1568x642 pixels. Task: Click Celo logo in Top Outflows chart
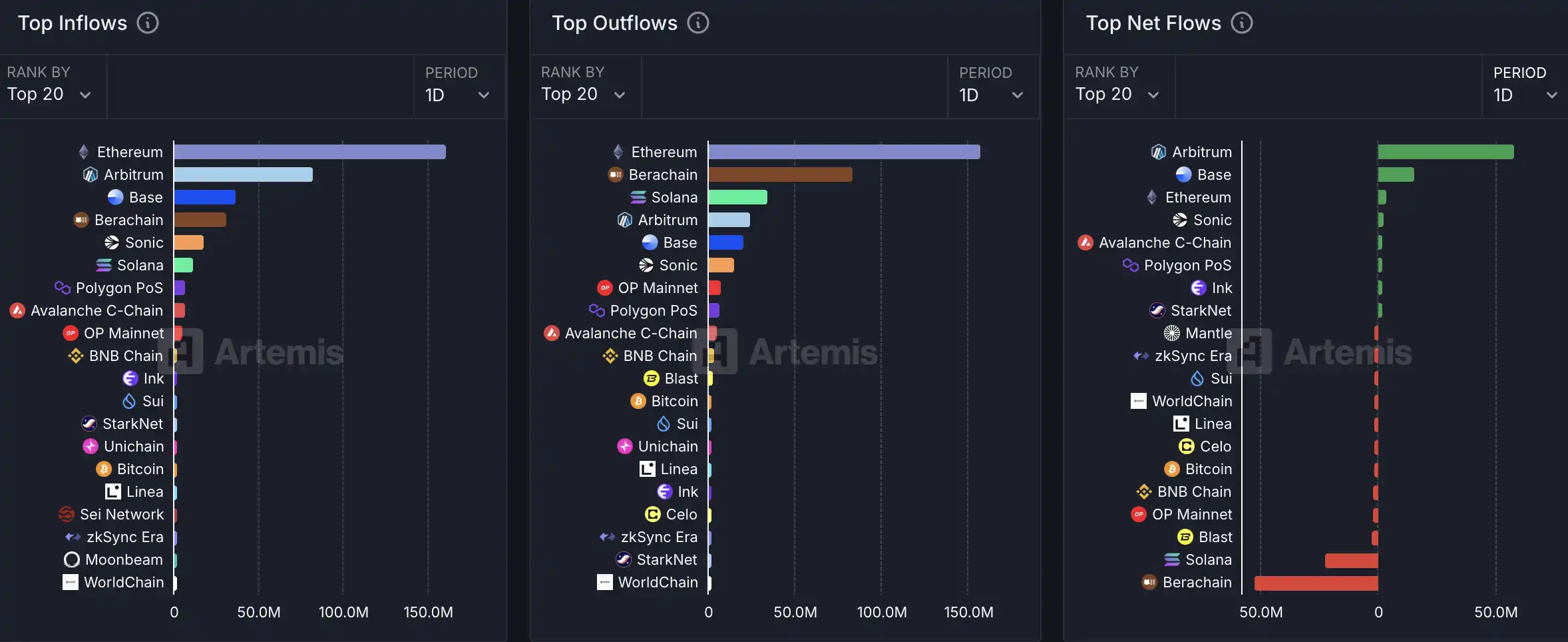(x=653, y=514)
